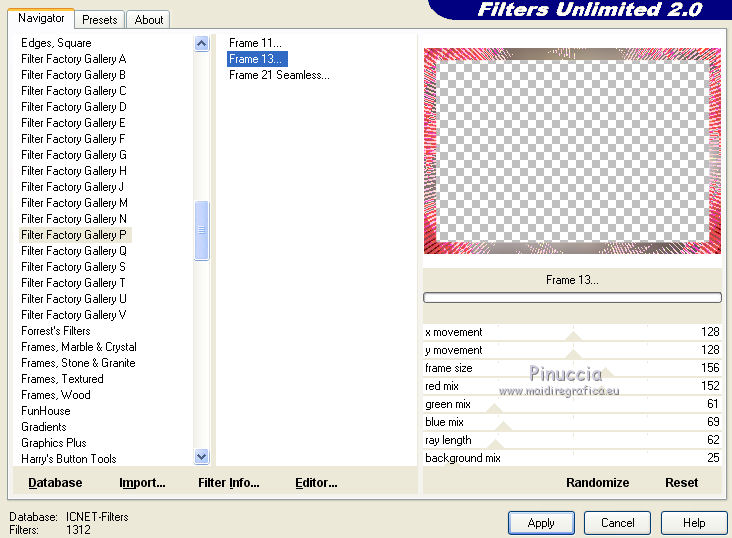Viewport: 732px width, 538px height.
Task: Select Filter Factory Gallery H
Action: (x=74, y=170)
